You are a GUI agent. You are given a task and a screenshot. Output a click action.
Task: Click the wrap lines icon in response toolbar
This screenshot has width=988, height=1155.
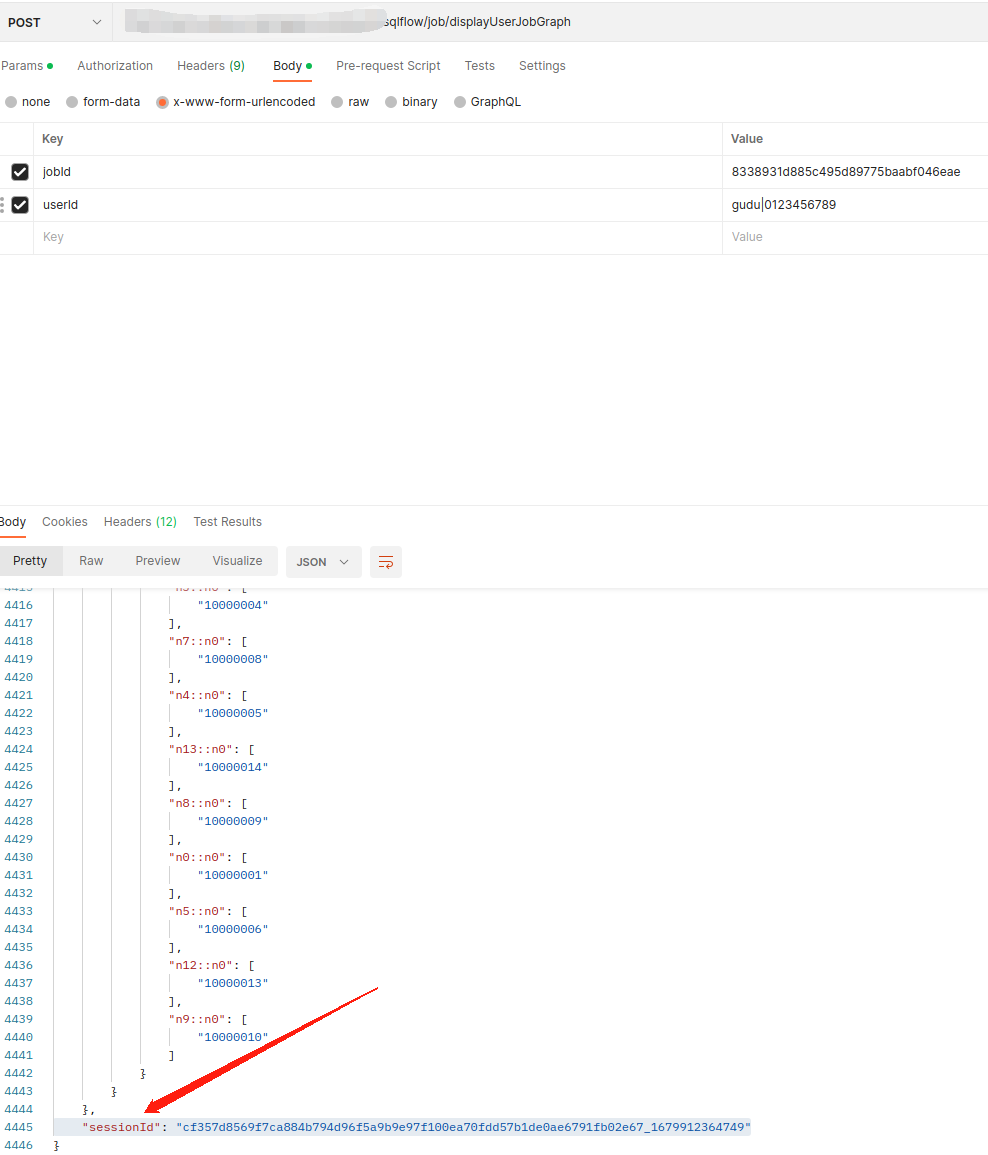click(386, 562)
